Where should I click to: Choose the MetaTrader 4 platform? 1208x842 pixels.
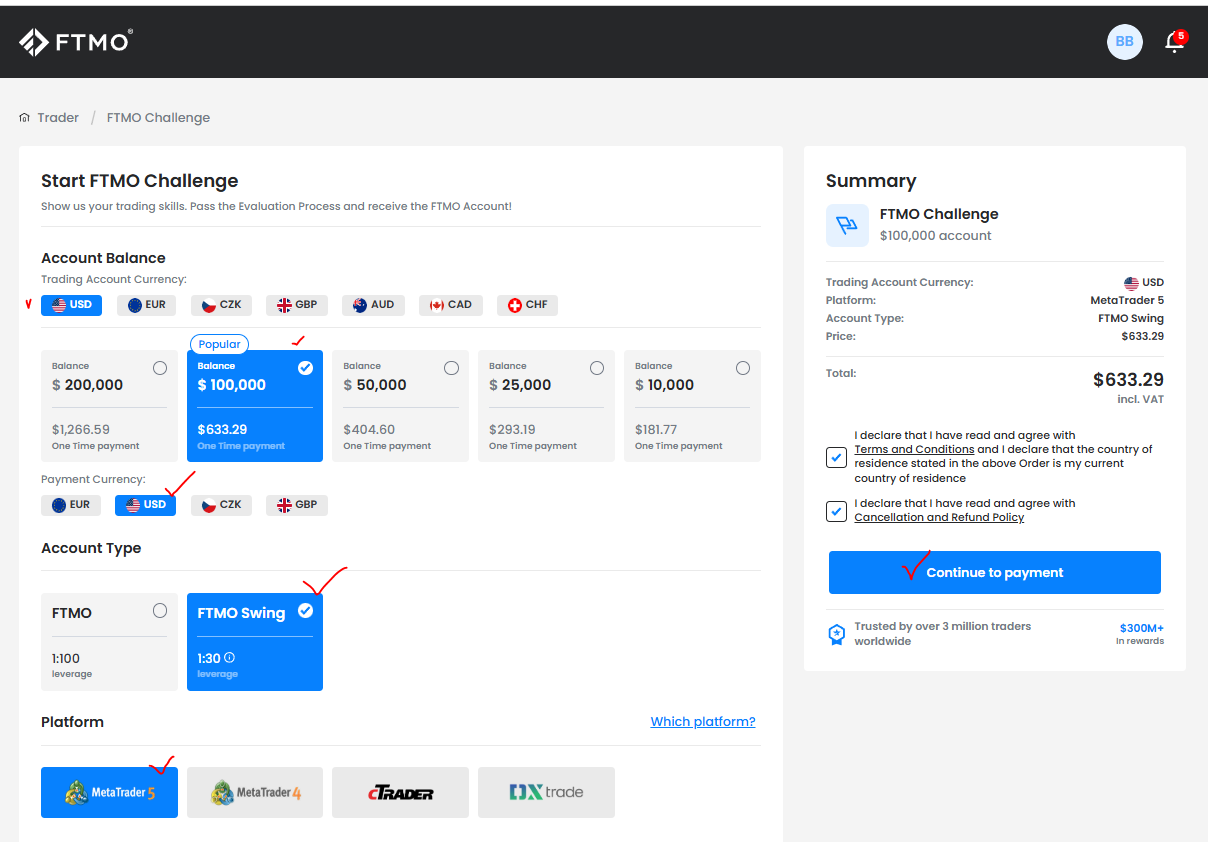[255, 793]
